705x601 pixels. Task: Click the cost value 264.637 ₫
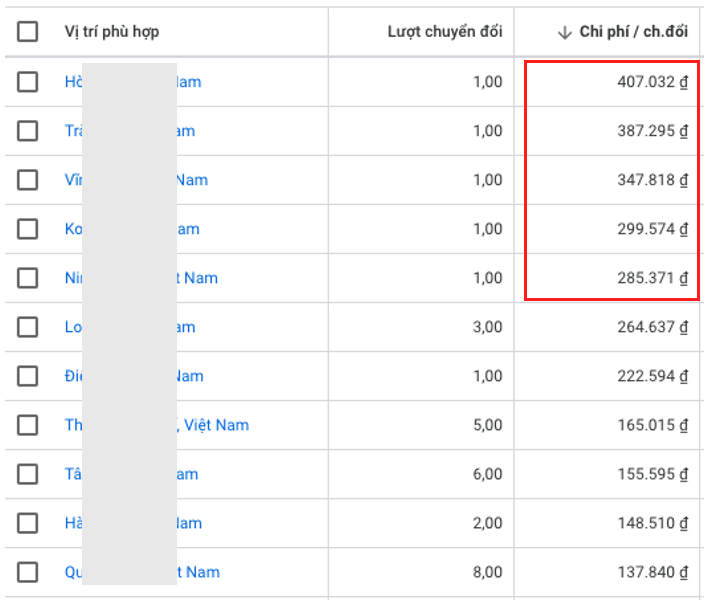(652, 327)
